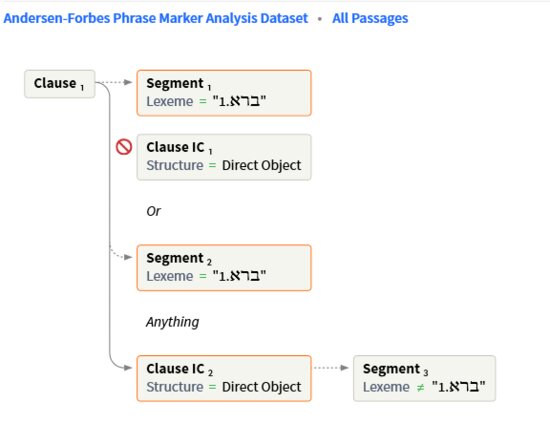Screen dimensions: 550x424
Task: Click the Anything gap label
Action: pos(172,322)
